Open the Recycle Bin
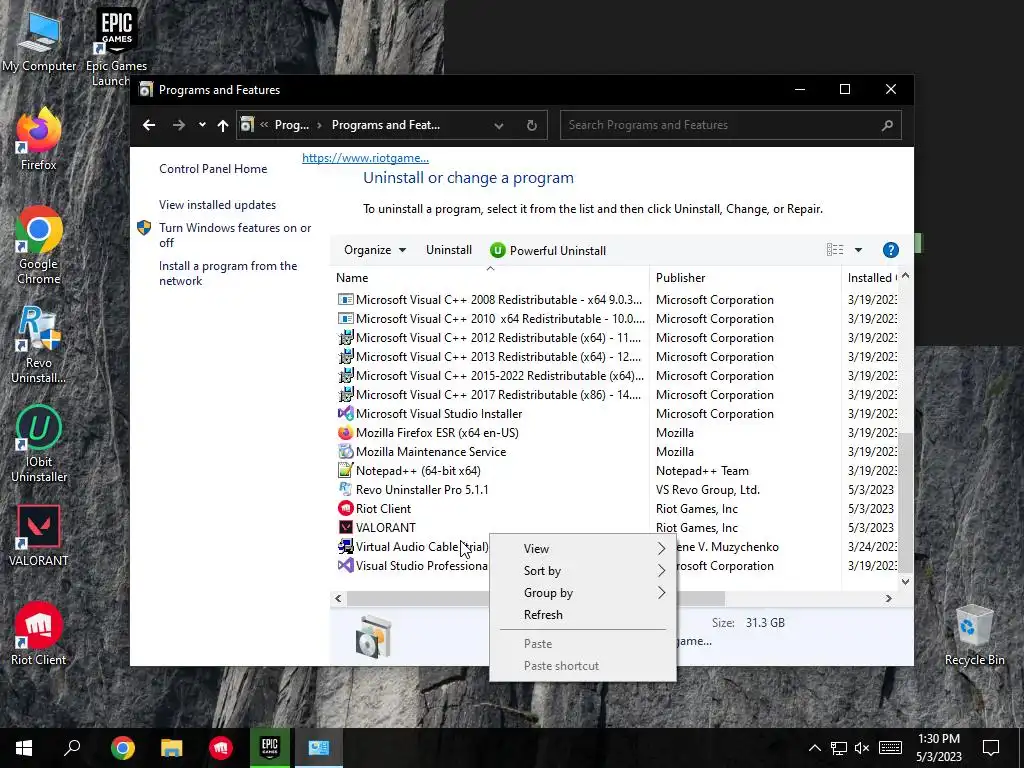1024x768 pixels. point(974,635)
